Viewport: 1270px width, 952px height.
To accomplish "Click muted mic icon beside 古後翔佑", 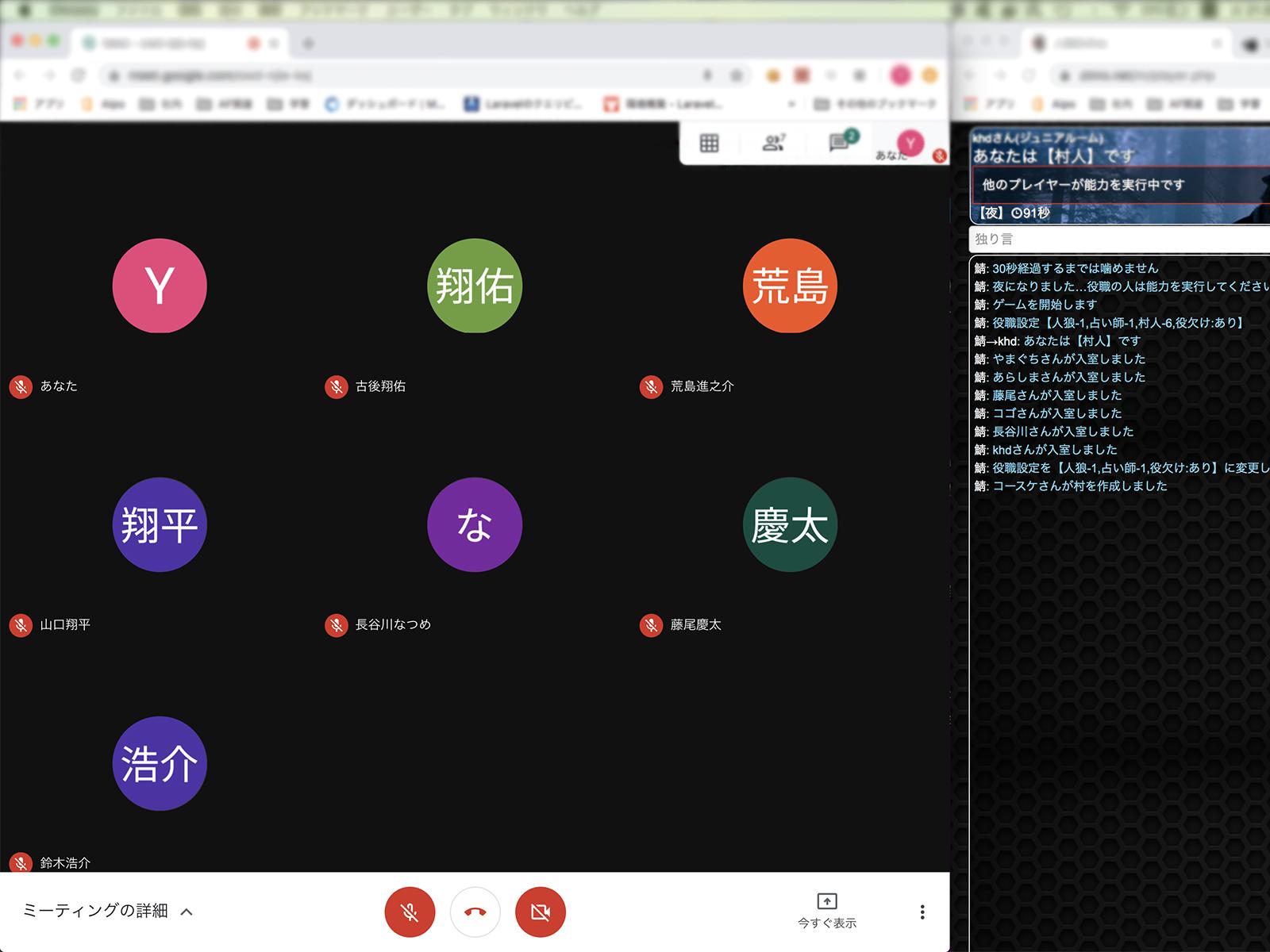I will click(x=337, y=386).
